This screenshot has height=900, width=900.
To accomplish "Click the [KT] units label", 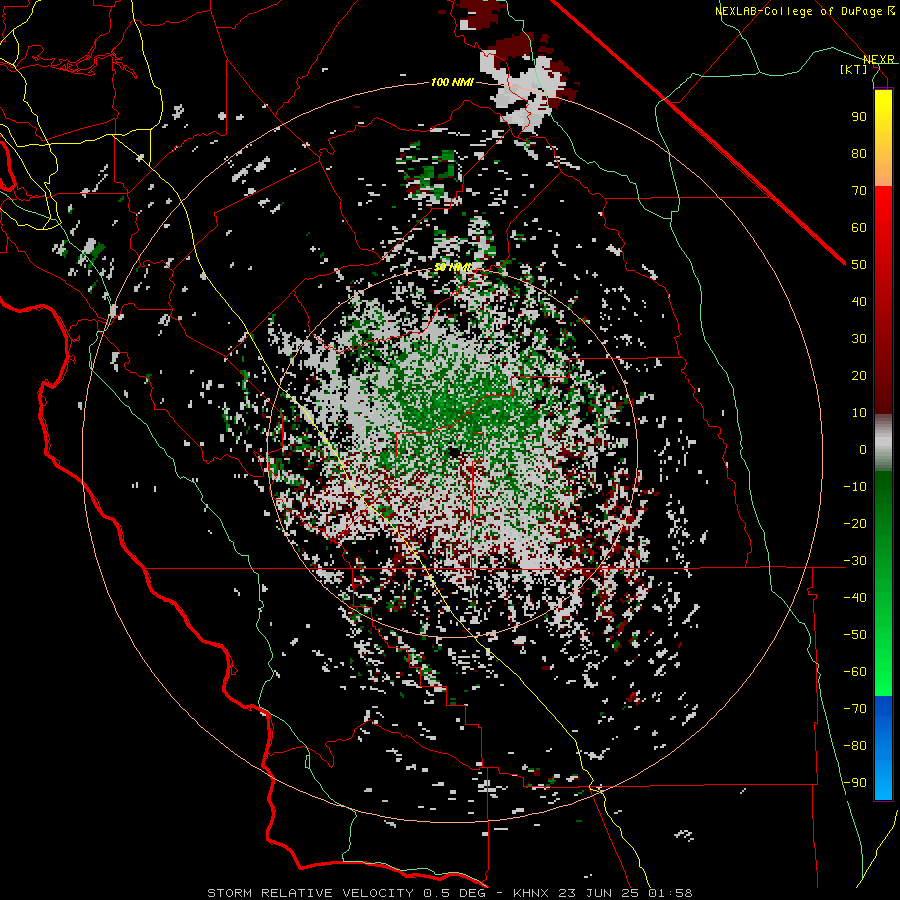I will pyautogui.click(x=854, y=69).
